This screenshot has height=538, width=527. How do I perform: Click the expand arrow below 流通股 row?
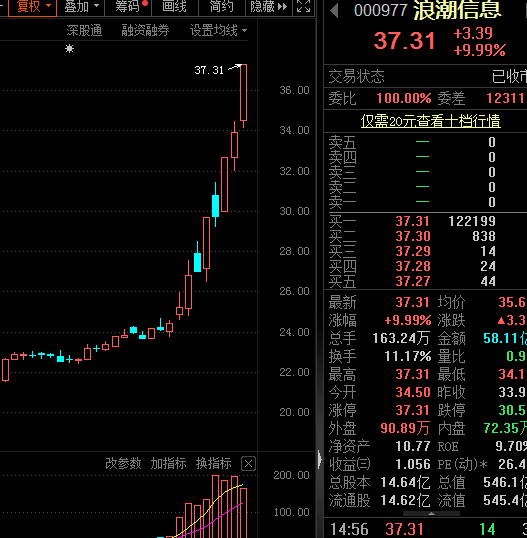[431, 514]
